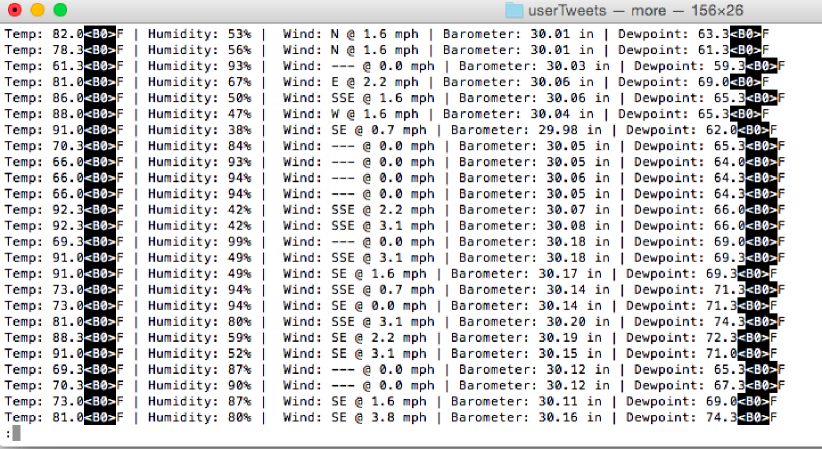Click the window title "userTweets — more — 156×26"
Image resolution: width=822 pixels, height=449 pixels.
point(635,10)
